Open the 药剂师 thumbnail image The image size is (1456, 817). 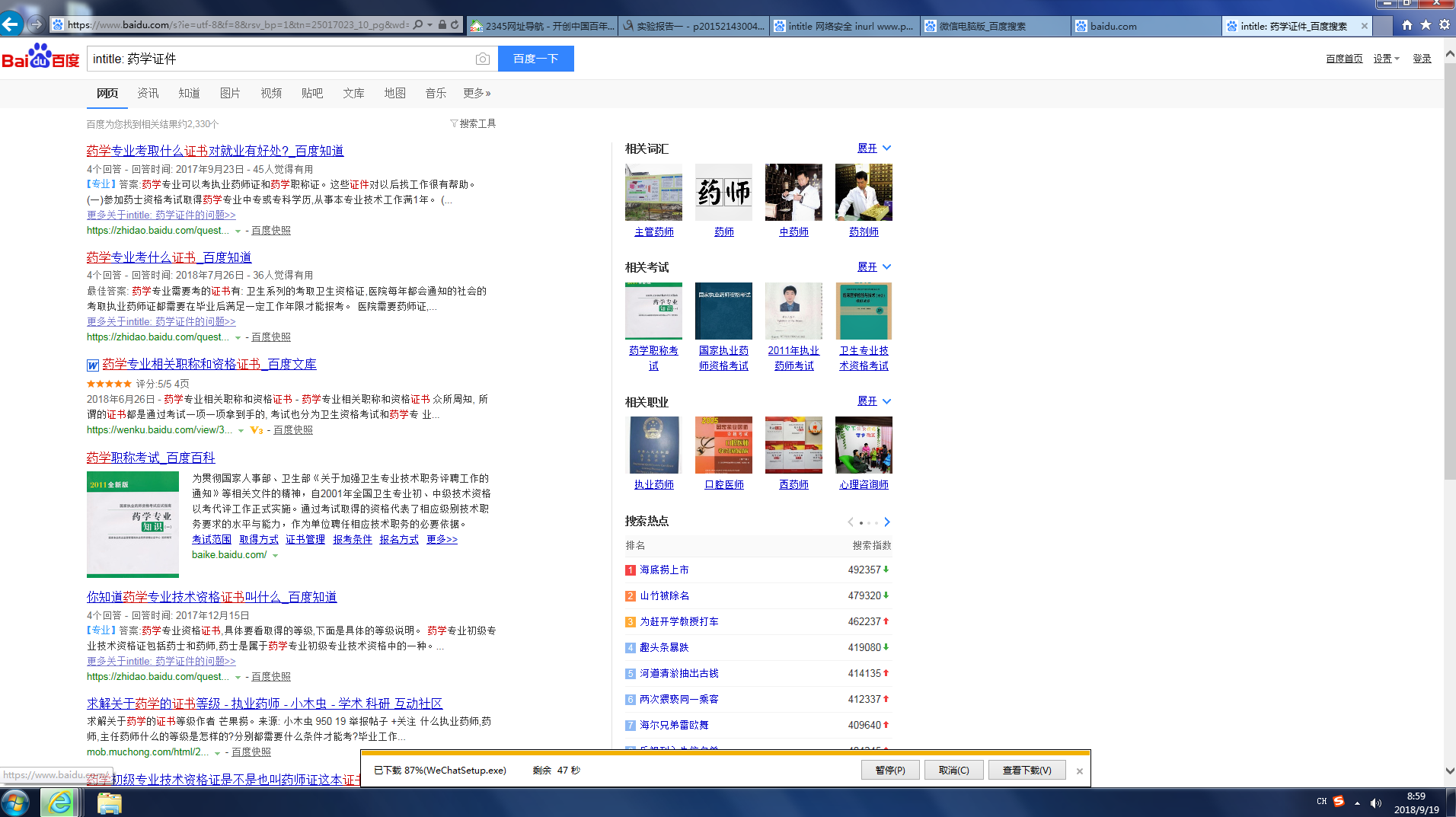[864, 192]
